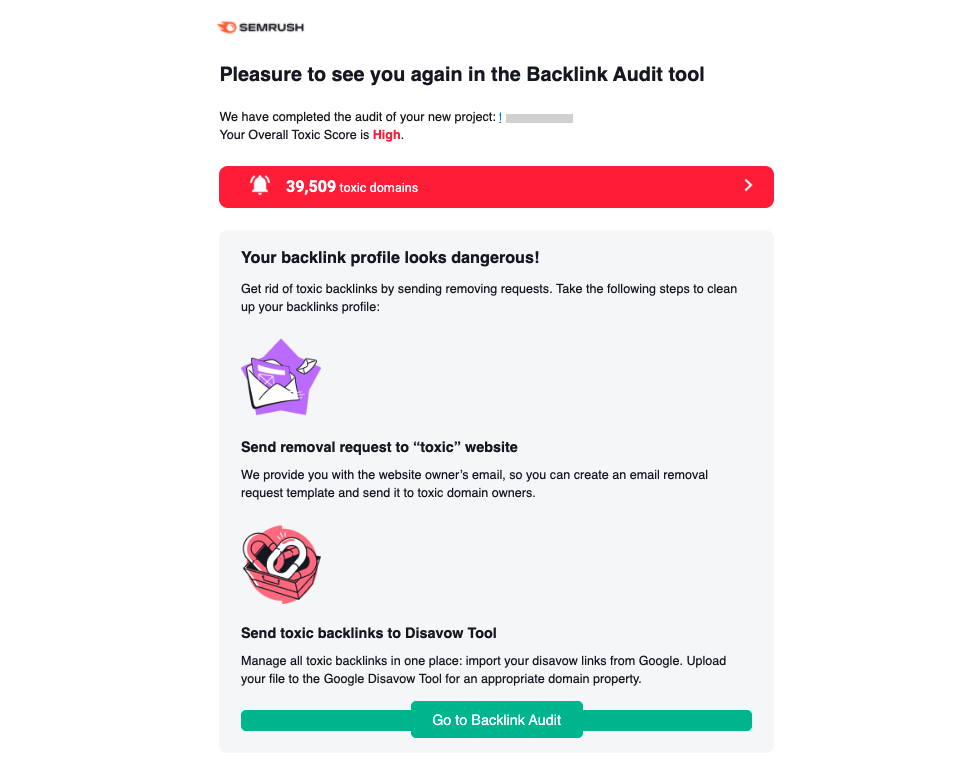Click the SEMRUSH wordmark text

point(271,27)
